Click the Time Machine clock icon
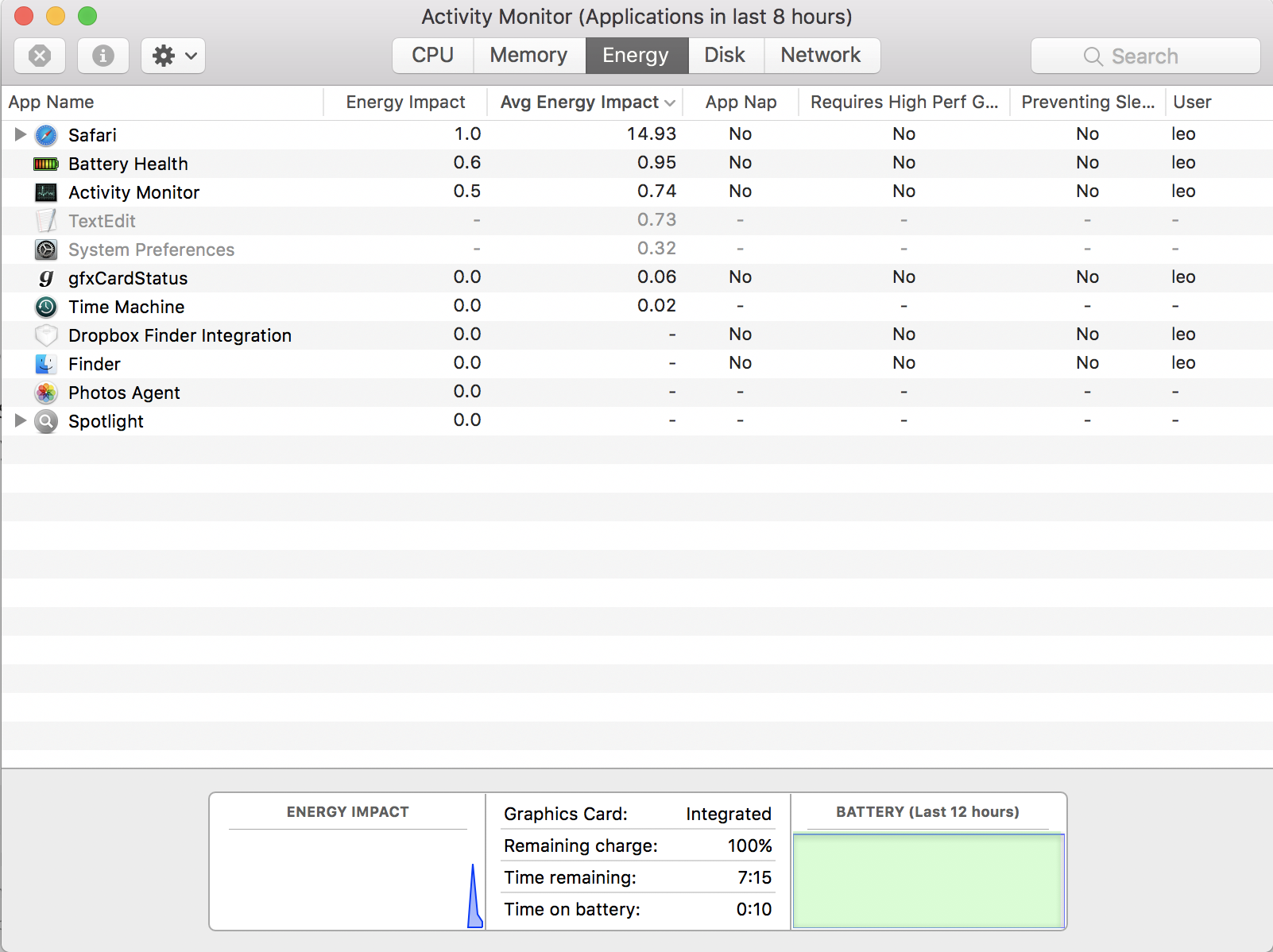The width and height of the screenshot is (1273, 952). [46, 307]
